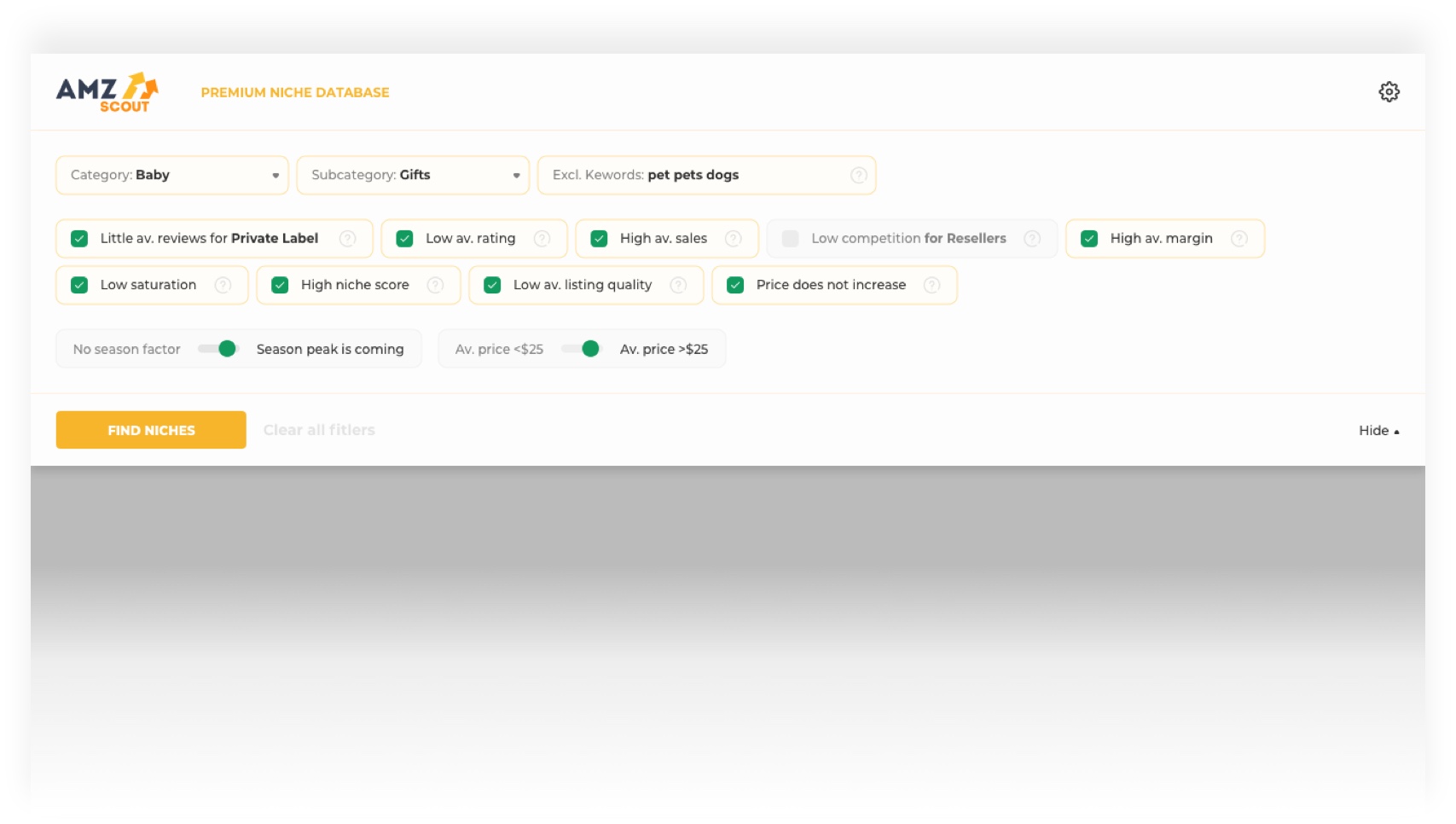Uncheck Little av. reviews for Private Label
Viewport: 1456px width, 824px height.
tap(79, 239)
